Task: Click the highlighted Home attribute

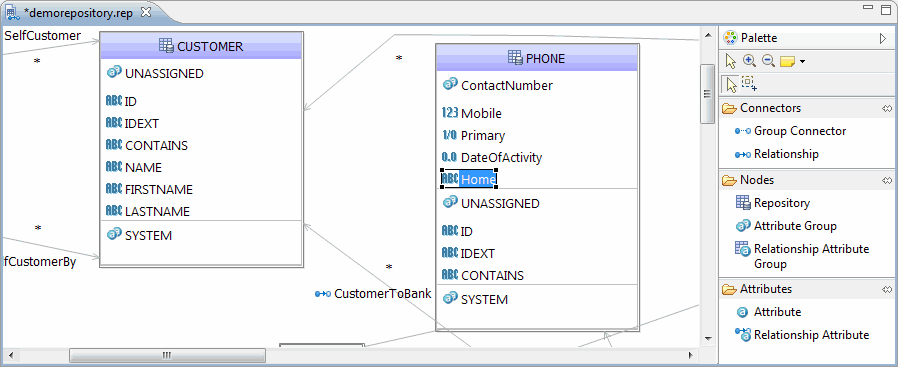Action: click(x=469, y=179)
